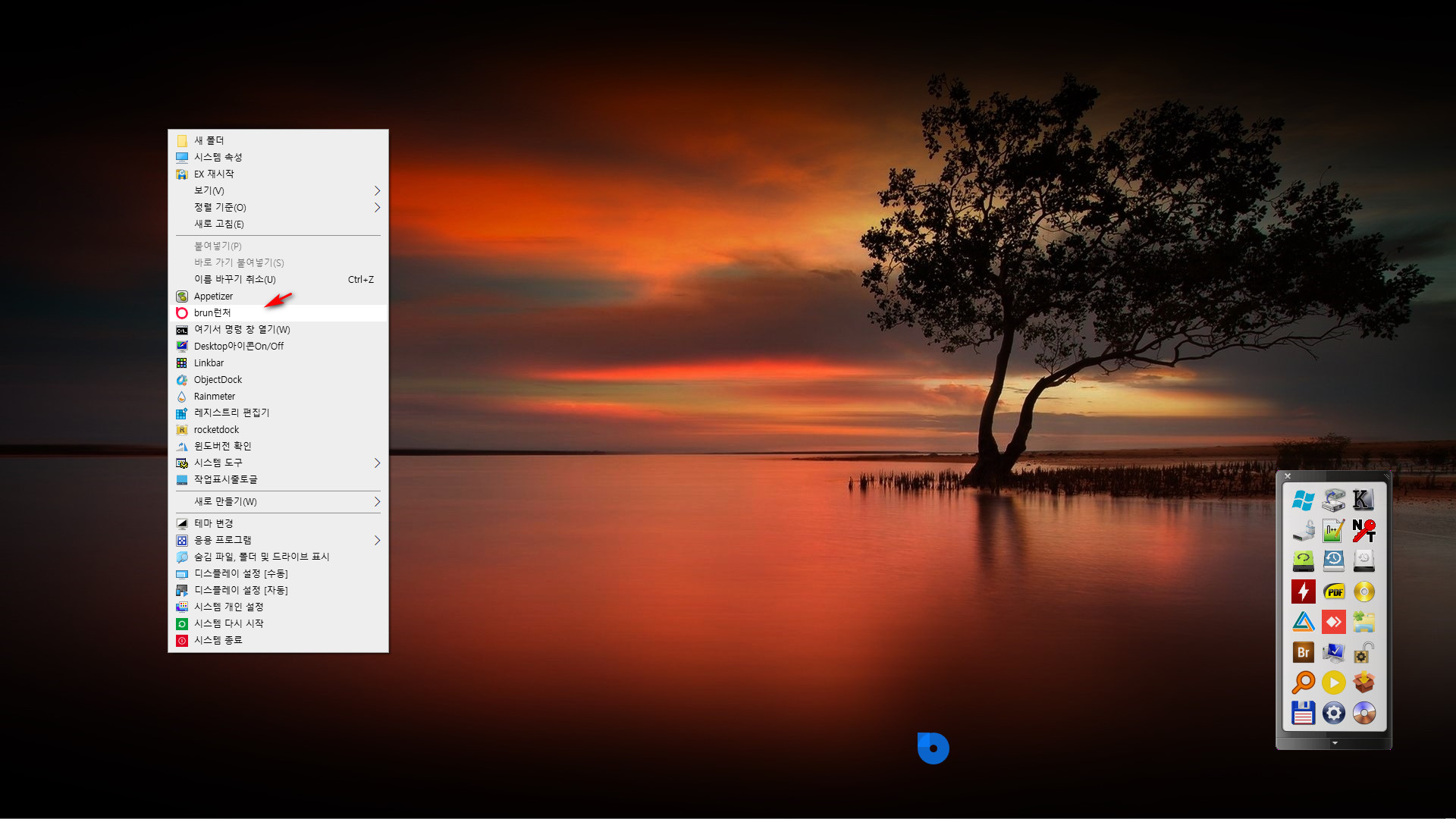Launch ObjectDock from context menu
The height and width of the screenshot is (819, 1456).
(278, 379)
